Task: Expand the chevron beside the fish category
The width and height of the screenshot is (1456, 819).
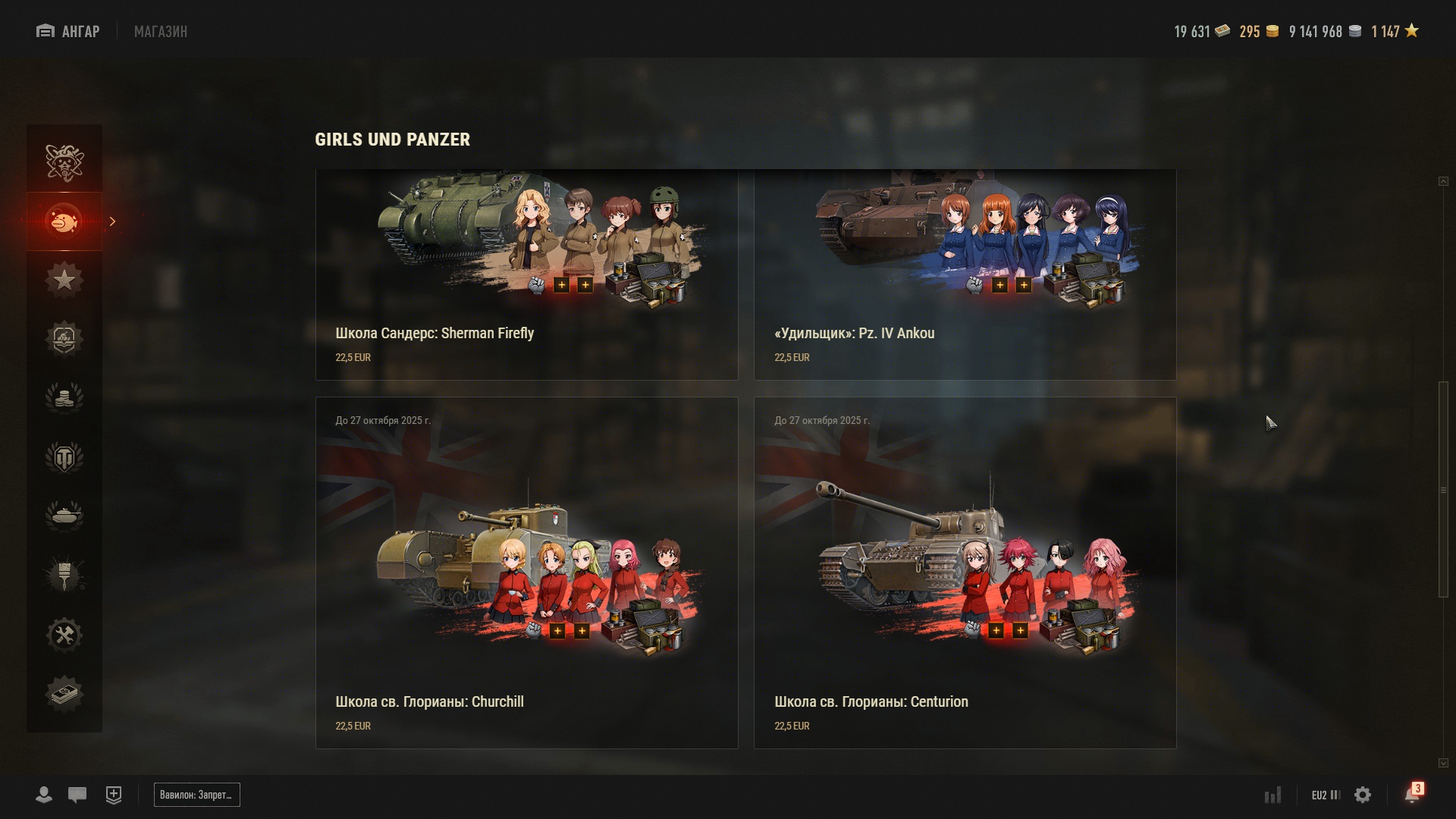Action: [x=112, y=221]
